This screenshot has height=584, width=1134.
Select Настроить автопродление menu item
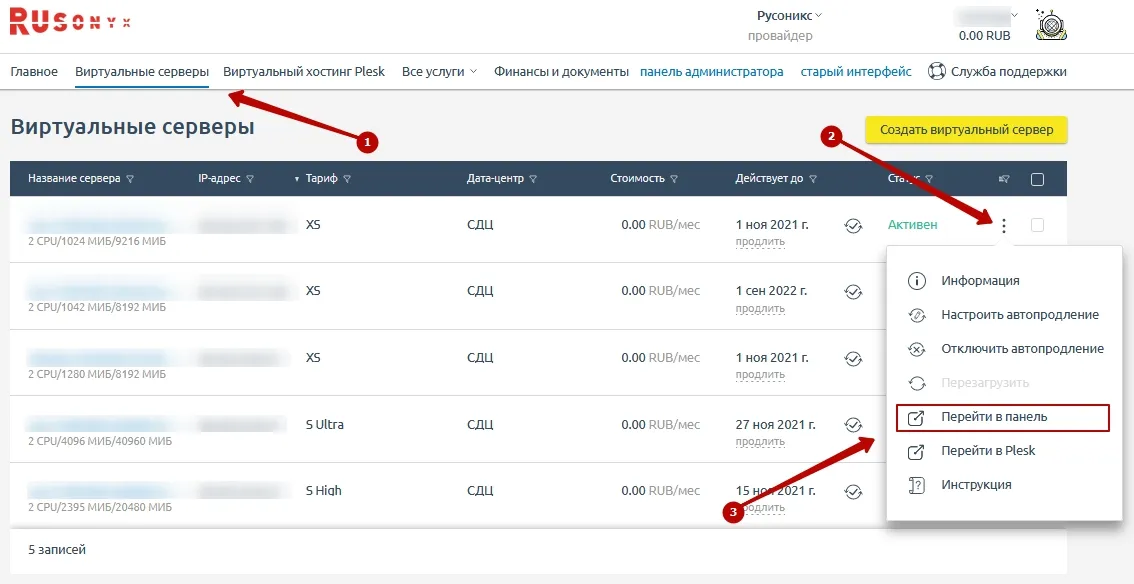tap(1020, 315)
